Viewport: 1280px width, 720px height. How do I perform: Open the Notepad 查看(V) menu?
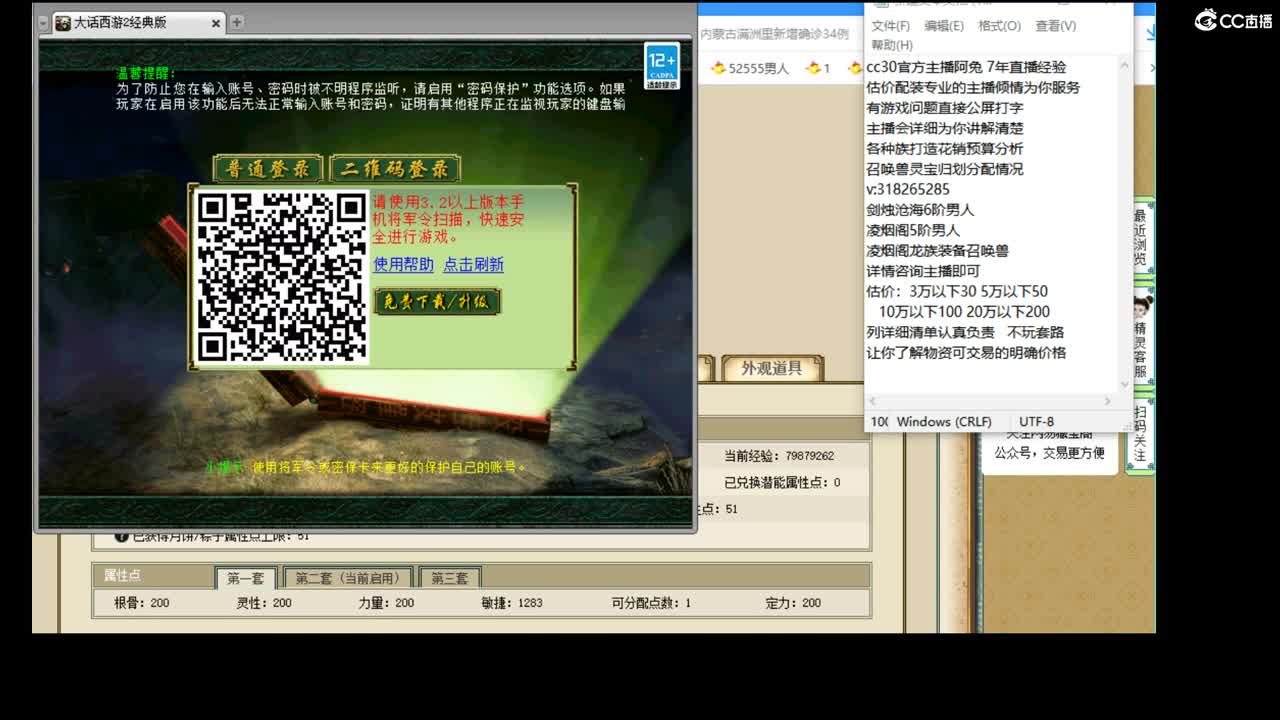coord(1055,26)
